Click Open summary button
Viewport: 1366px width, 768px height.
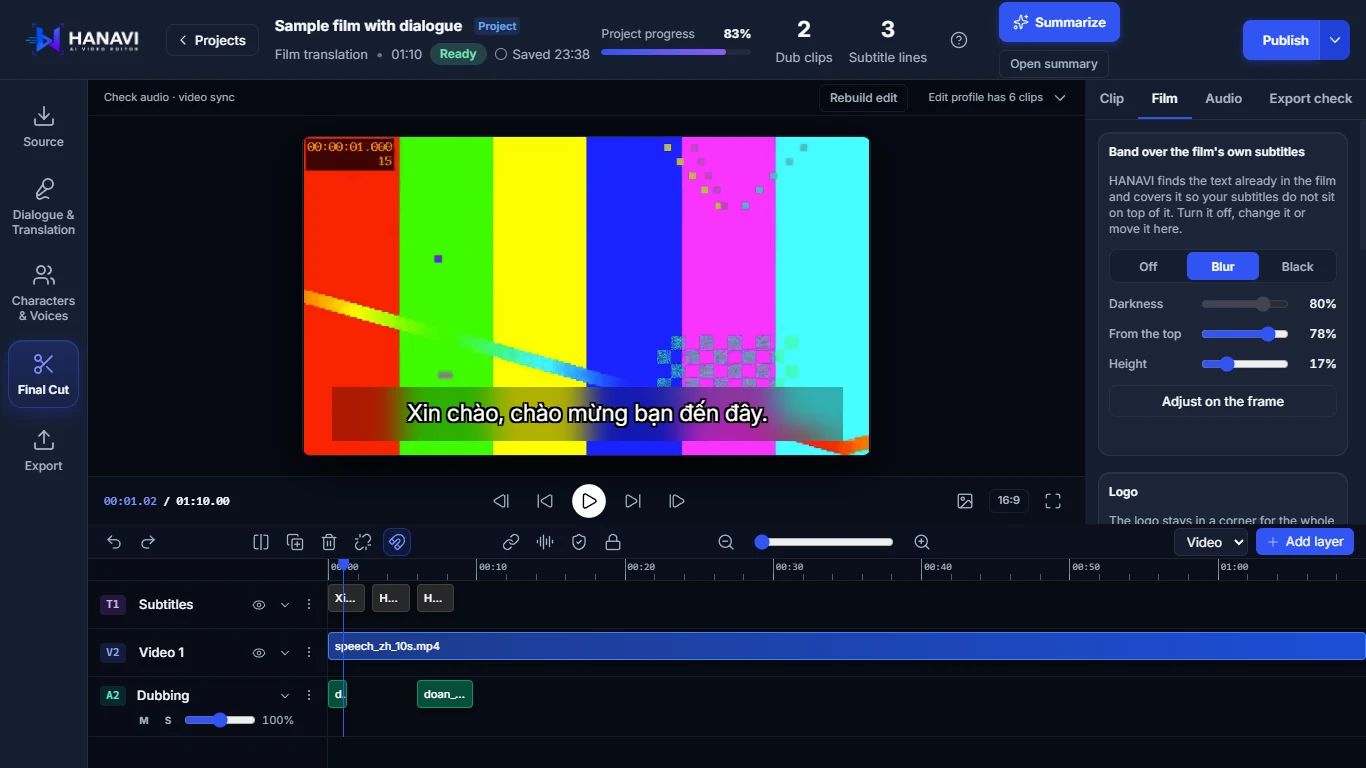(1053, 64)
